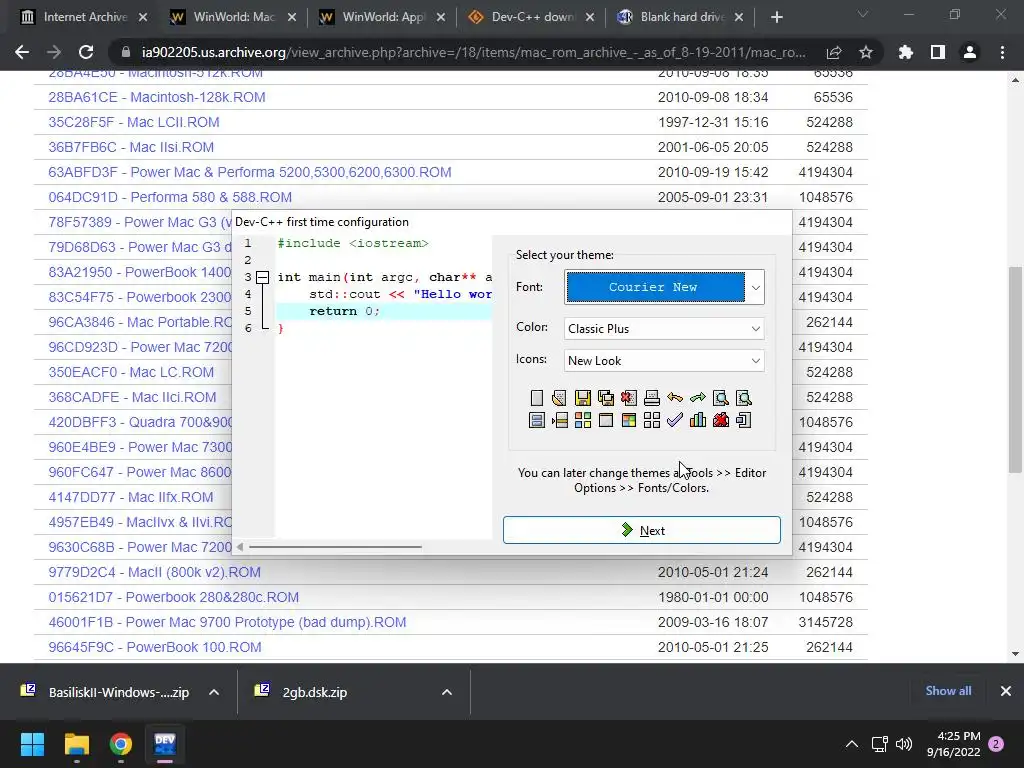Show hidden icons in system tray
This screenshot has height=768, width=1024.
(852, 744)
